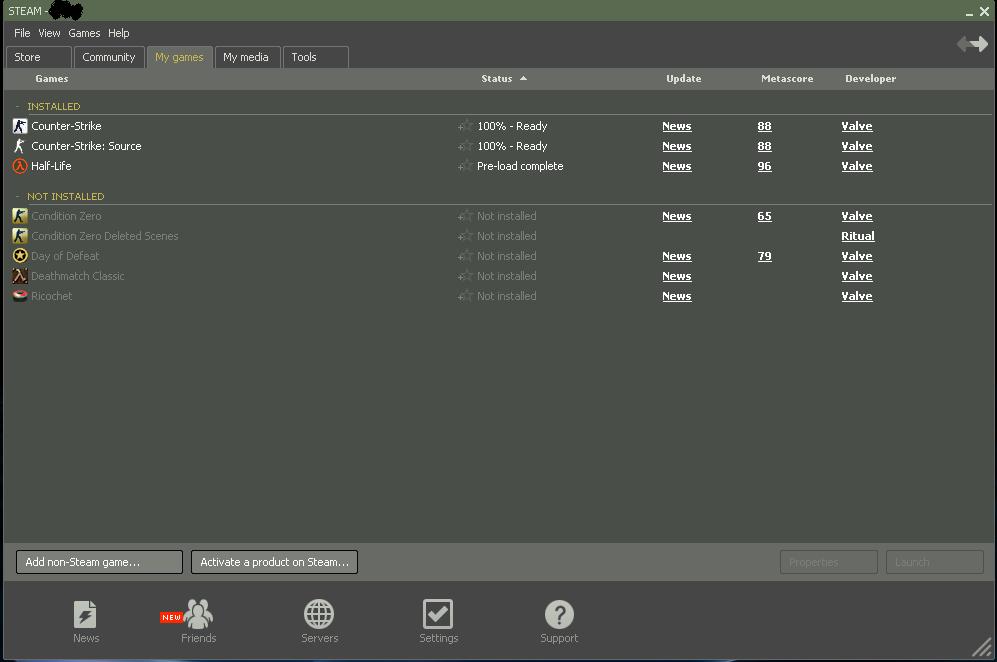997x662 pixels.
Task: Open Metascore 79 link for Day of Defeat
Action: [764, 256]
